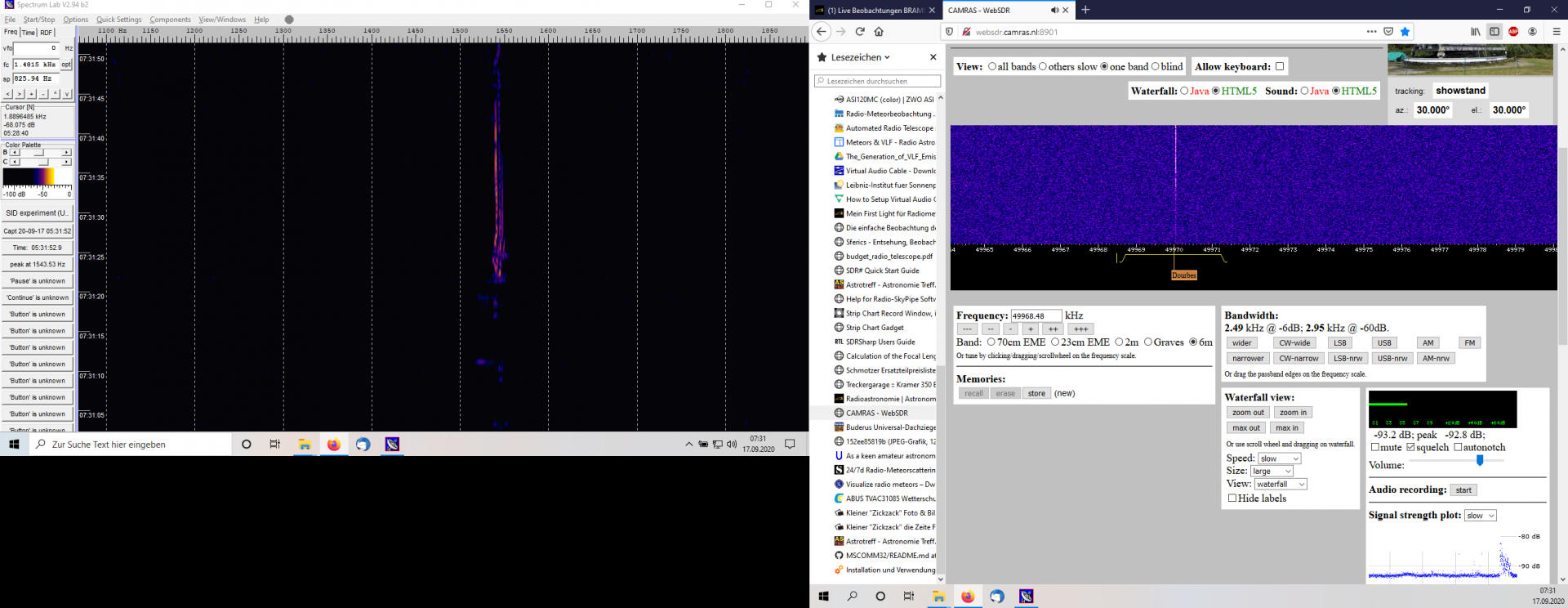1568x608 pixels.
Task: Open the Firefox home page icon
Action: tap(879, 32)
